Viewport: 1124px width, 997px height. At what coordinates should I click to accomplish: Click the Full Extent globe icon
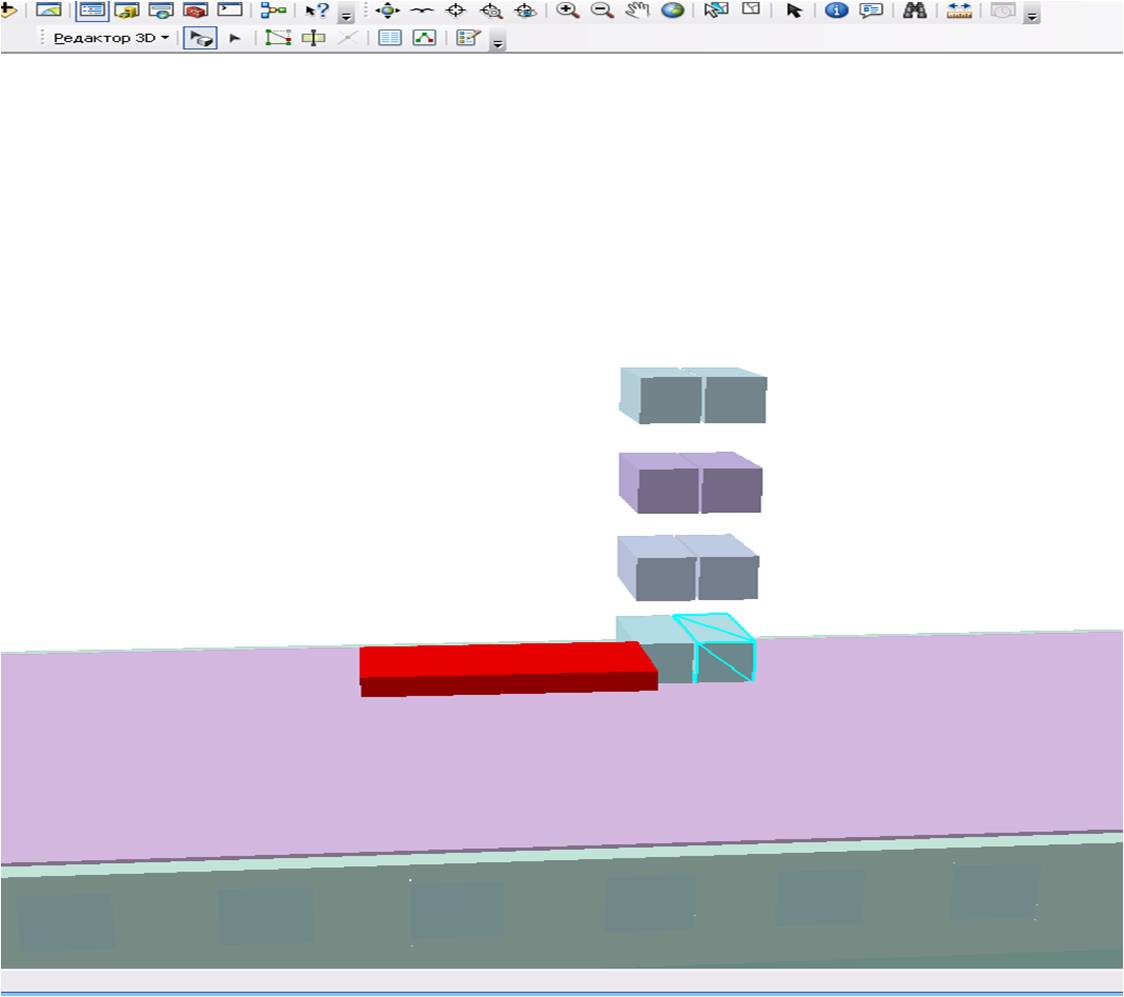coord(672,10)
